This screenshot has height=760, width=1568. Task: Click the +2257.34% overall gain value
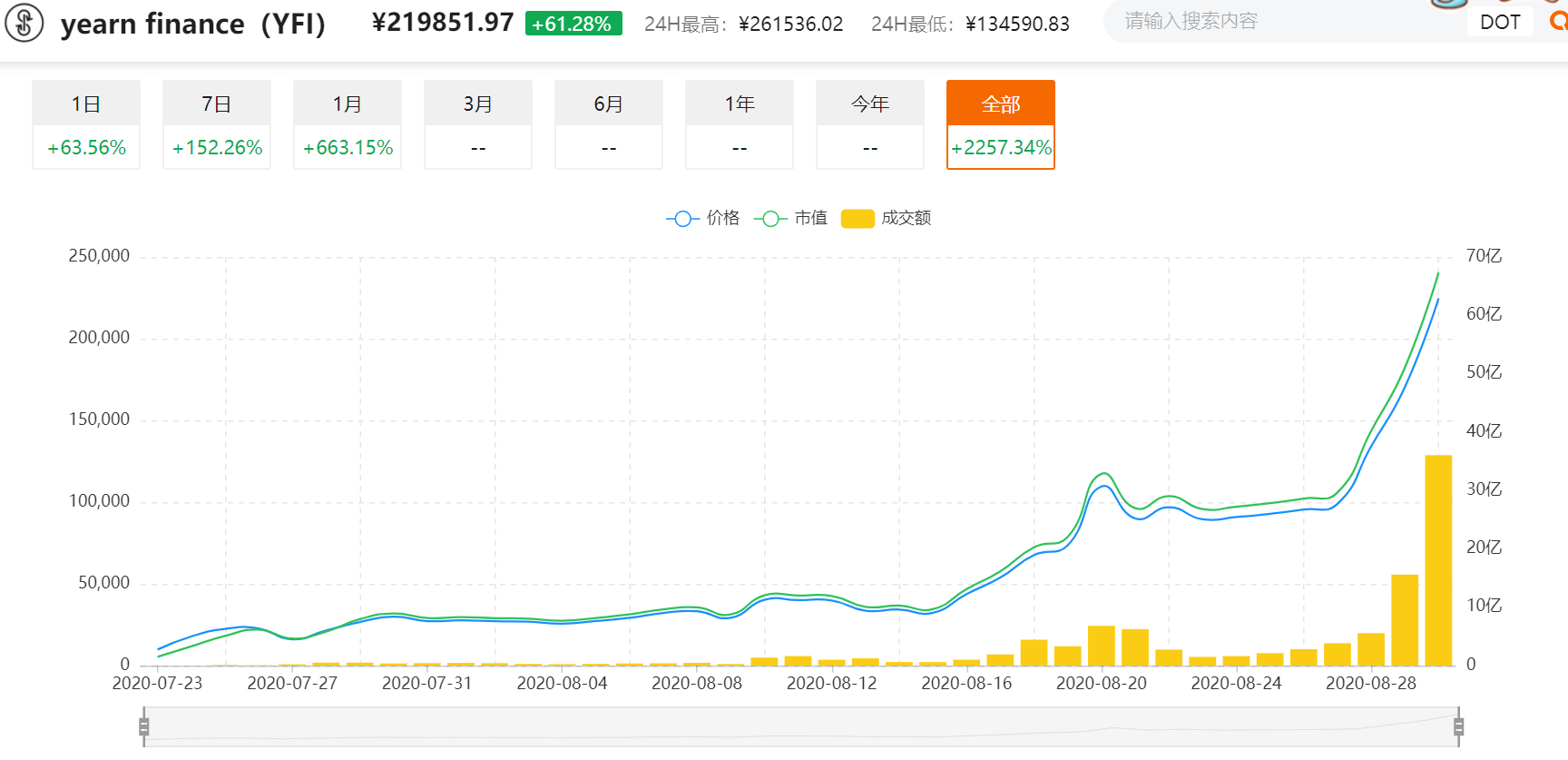1001,147
